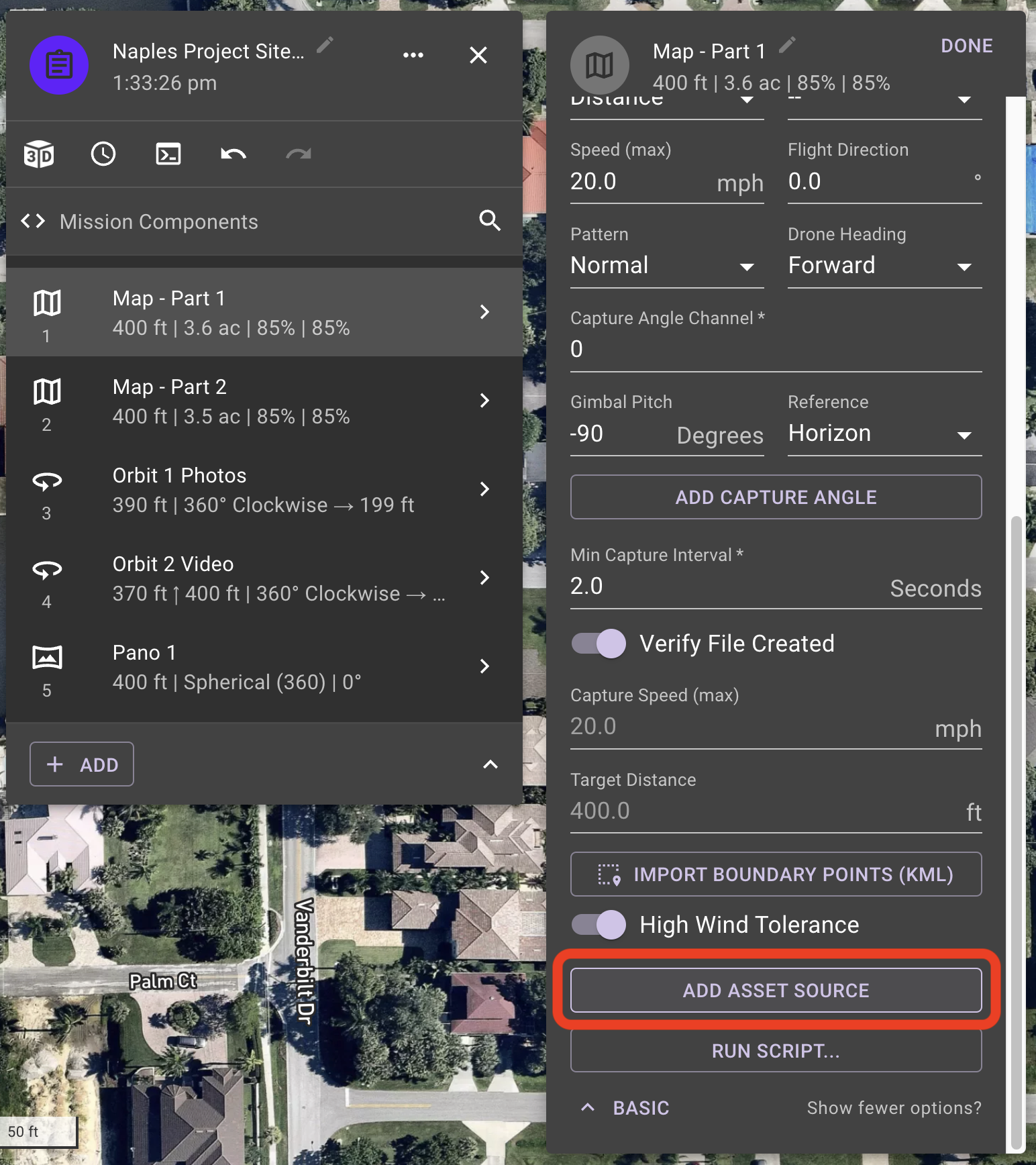Click the Orbit 1 Photos orbit icon

(x=47, y=481)
